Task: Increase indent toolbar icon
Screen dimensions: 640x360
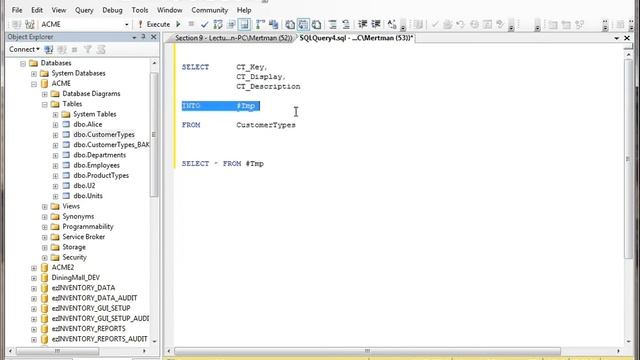Action: coord(376,24)
